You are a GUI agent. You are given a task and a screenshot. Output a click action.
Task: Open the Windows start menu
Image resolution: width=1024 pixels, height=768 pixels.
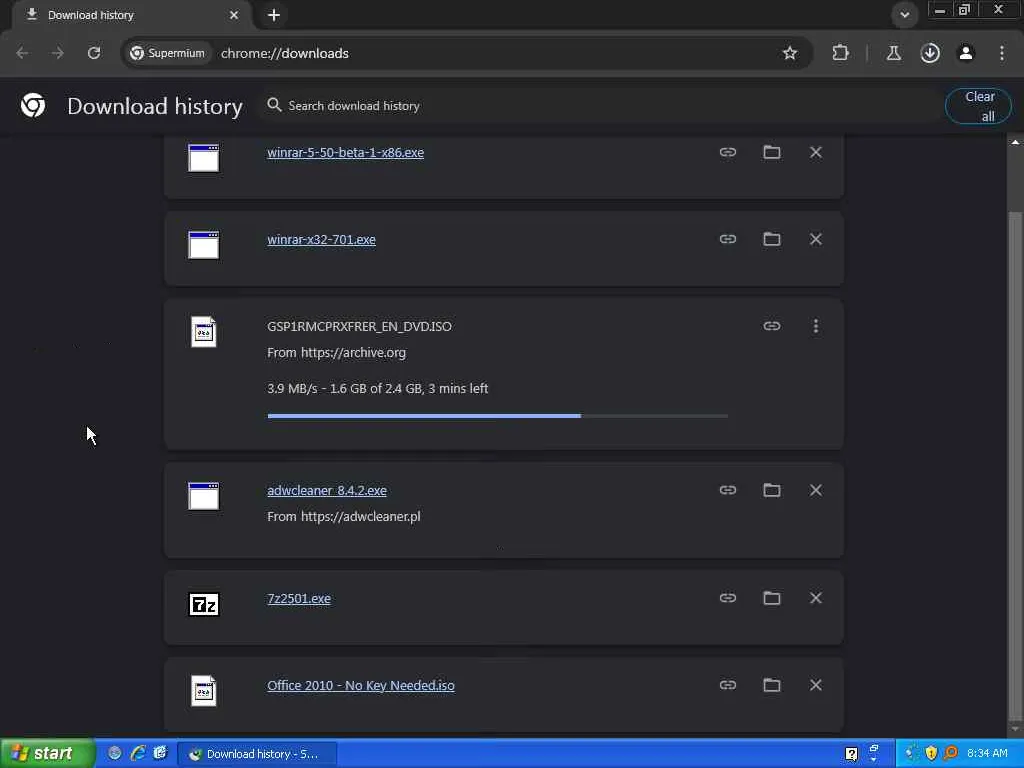[x=47, y=754]
